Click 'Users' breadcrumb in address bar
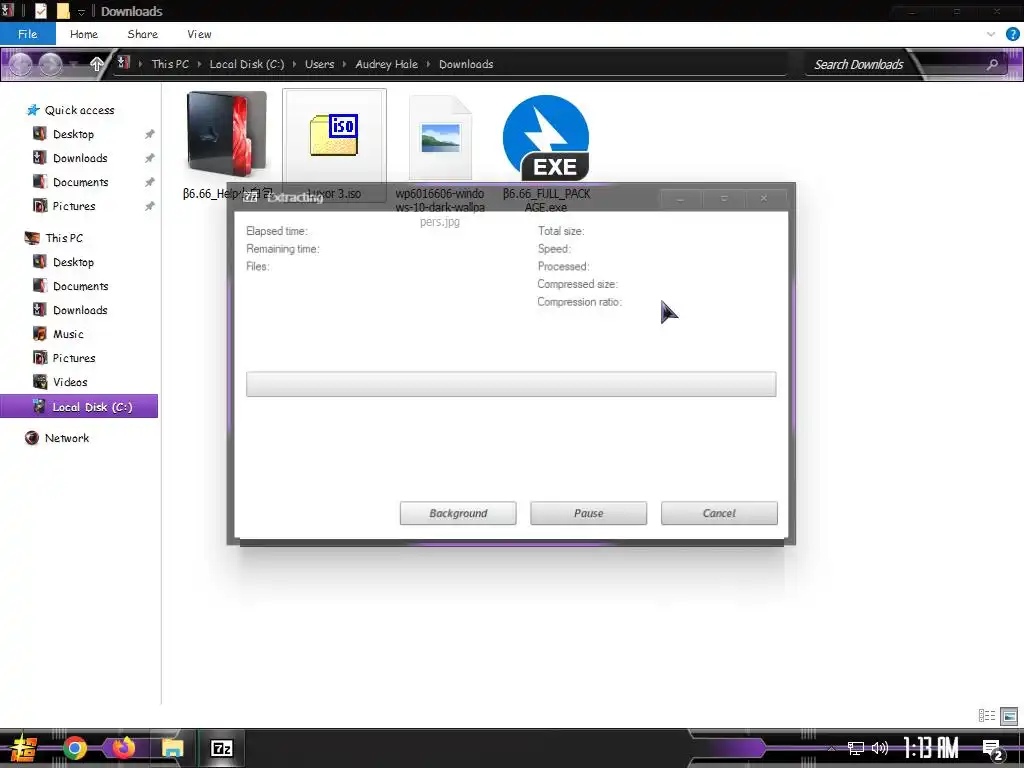 (x=319, y=64)
